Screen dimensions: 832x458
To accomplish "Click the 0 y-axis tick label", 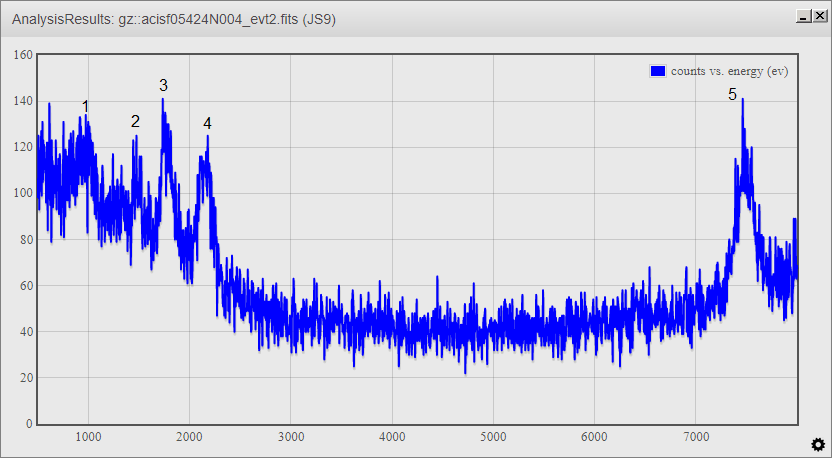I will coord(28,424).
